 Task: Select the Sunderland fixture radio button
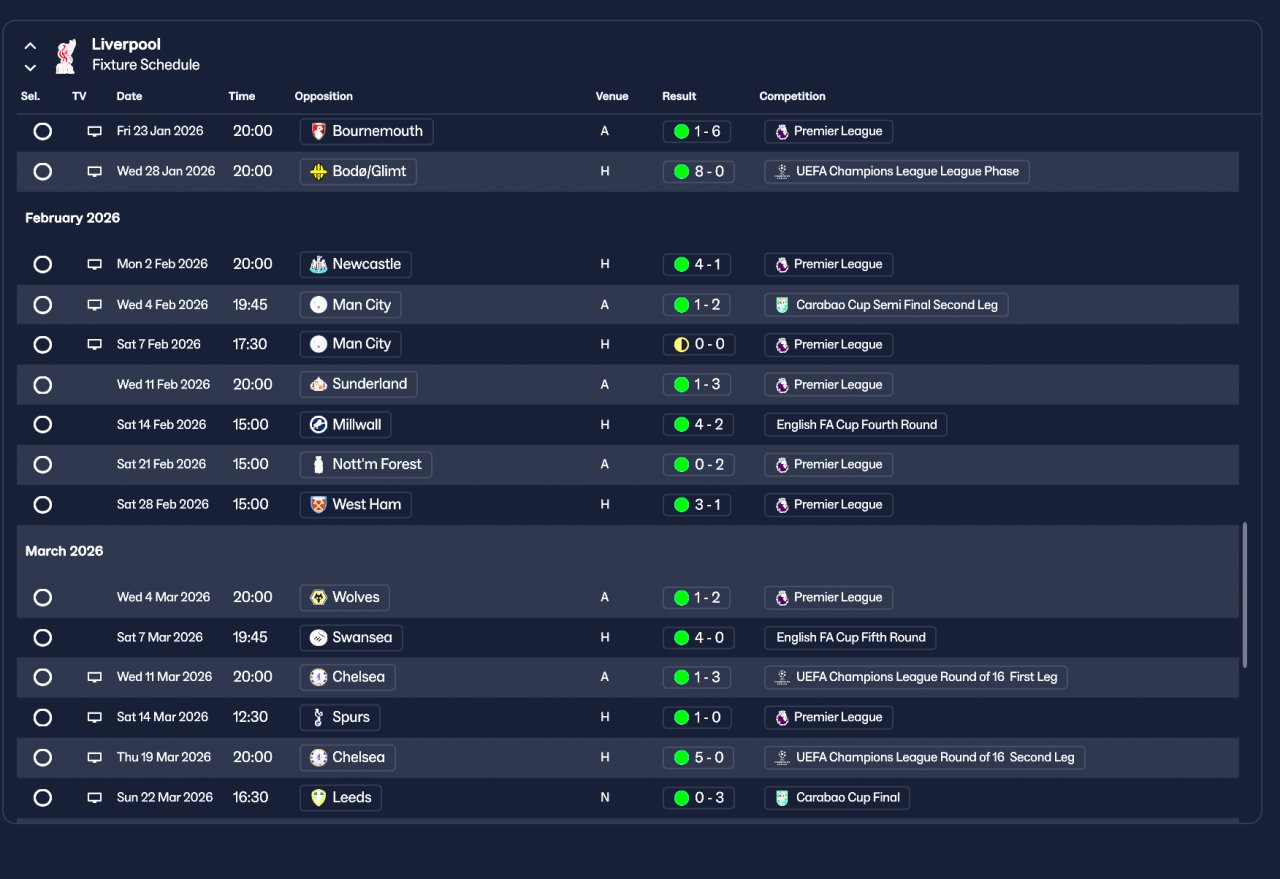point(42,385)
